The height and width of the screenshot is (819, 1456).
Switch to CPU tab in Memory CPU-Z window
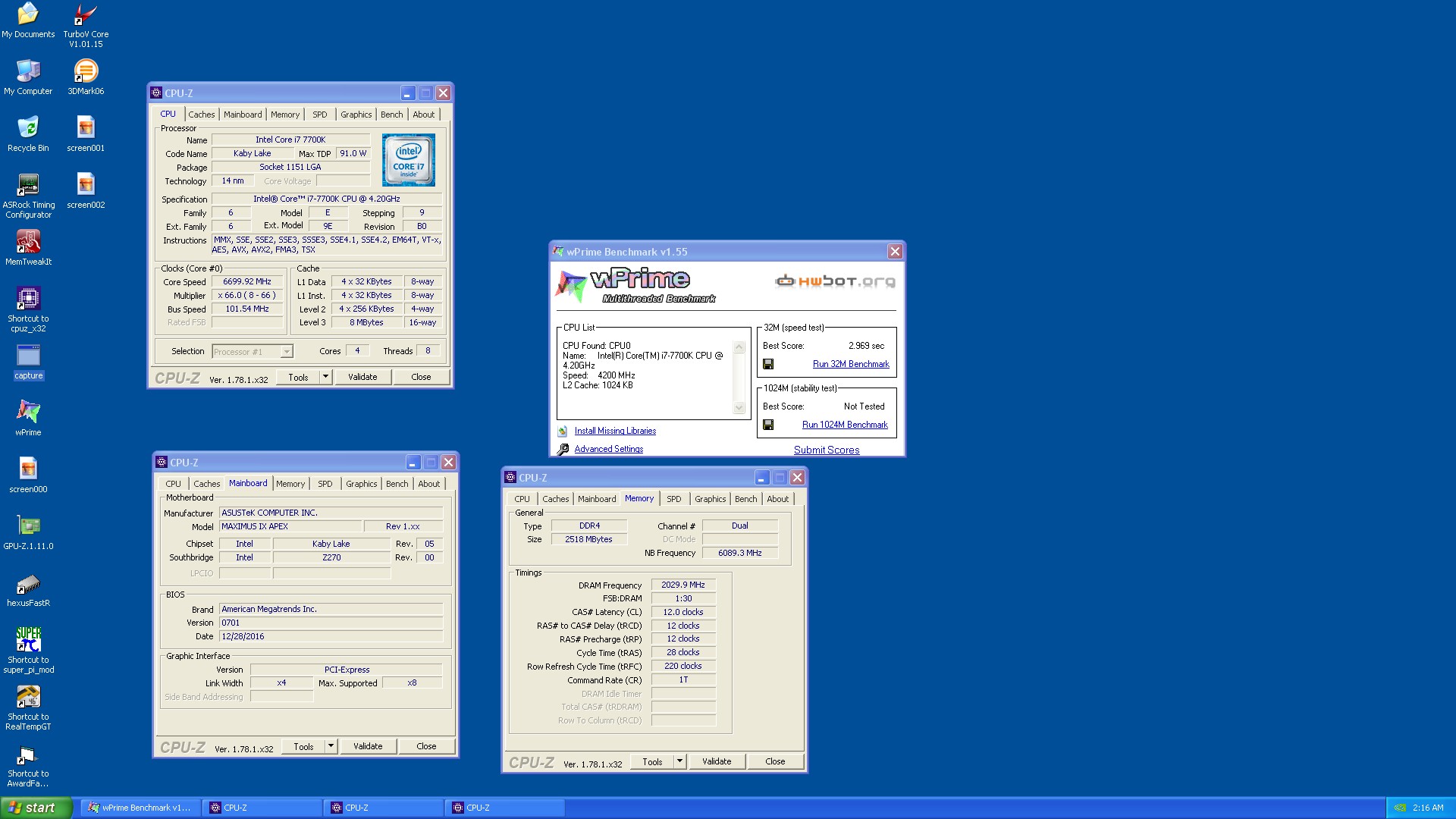click(522, 499)
